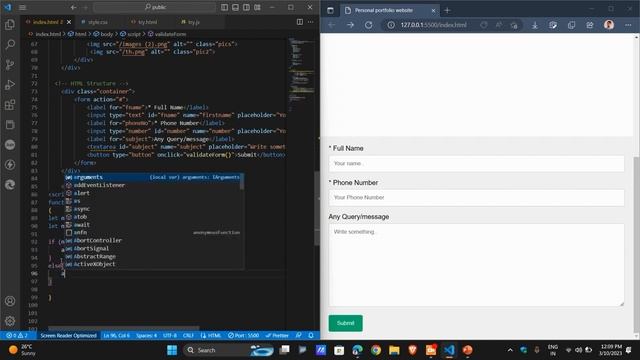Click the Prettier status bar item
This screenshot has width=640, height=360.
(x=277, y=336)
